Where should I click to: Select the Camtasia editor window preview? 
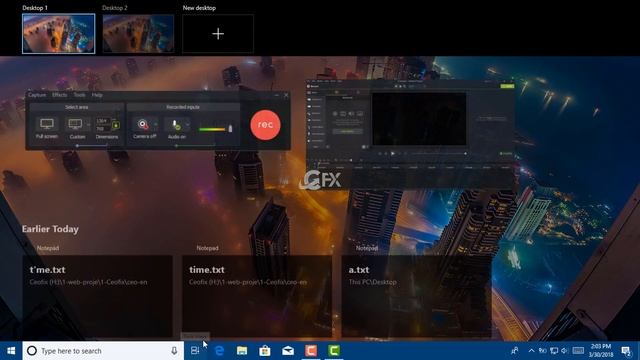pyautogui.click(x=411, y=135)
